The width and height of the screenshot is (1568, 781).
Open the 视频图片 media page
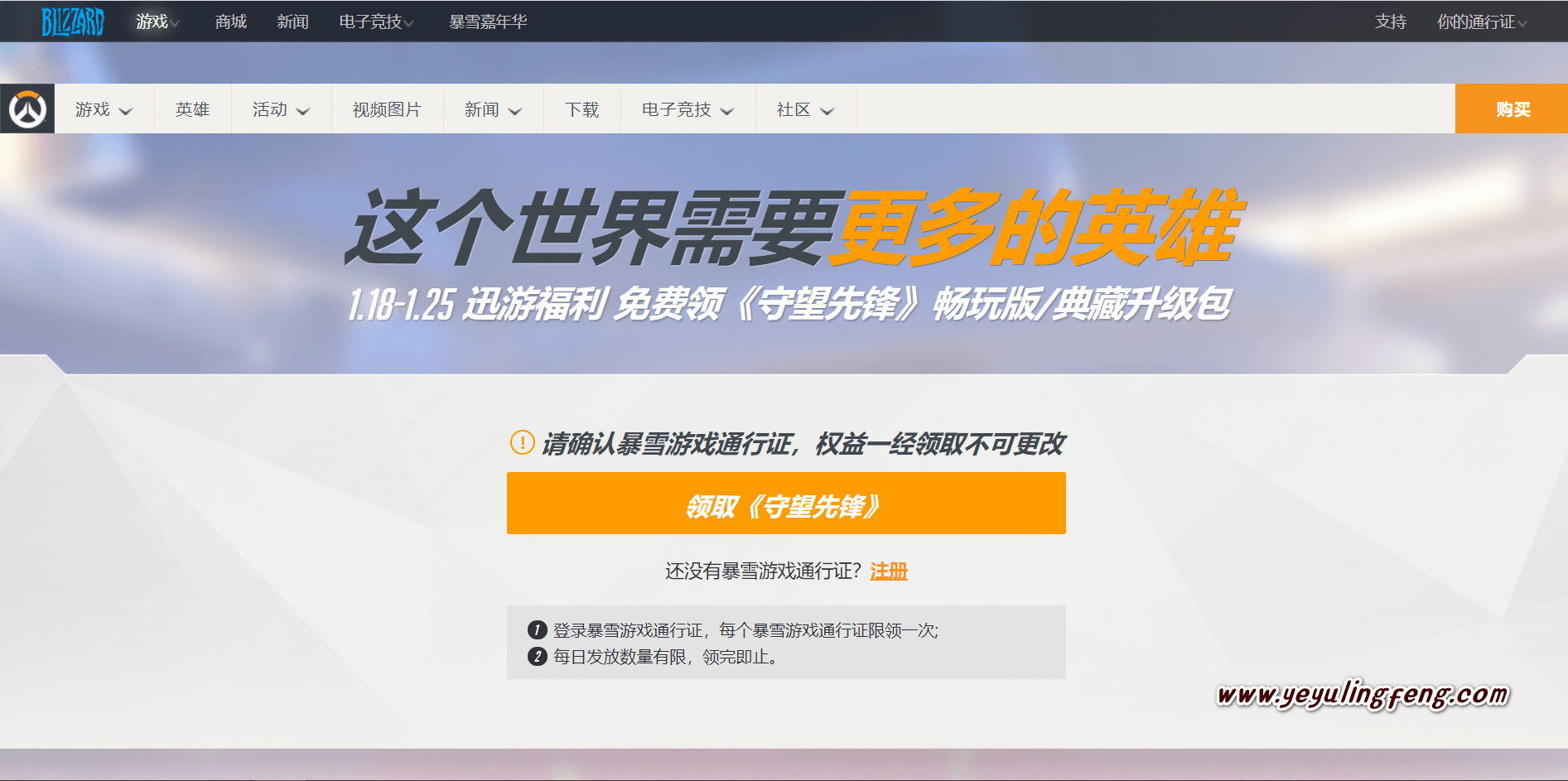pyautogui.click(x=387, y=109)
